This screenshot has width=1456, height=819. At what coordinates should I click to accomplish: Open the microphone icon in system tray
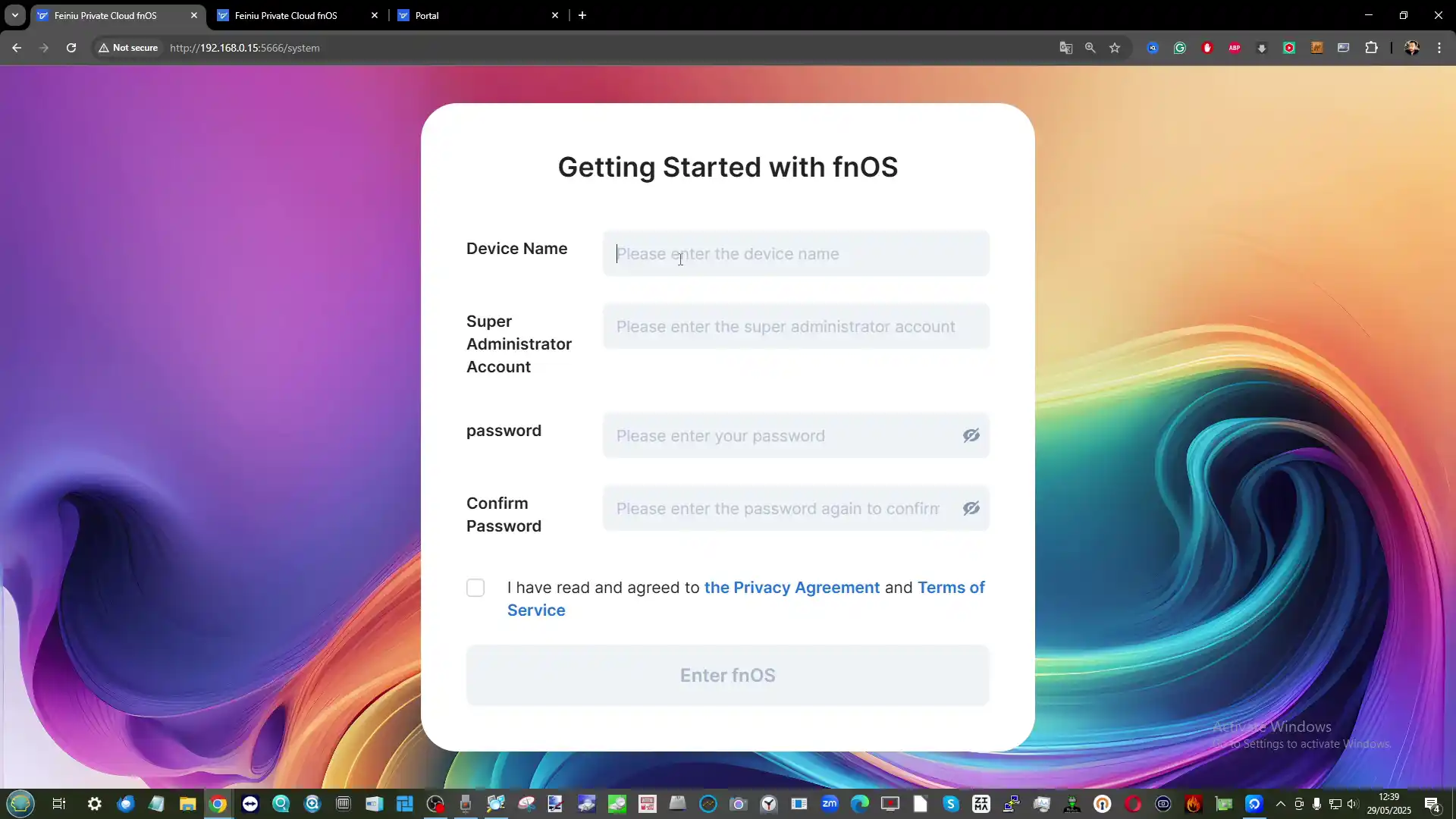1316,804
